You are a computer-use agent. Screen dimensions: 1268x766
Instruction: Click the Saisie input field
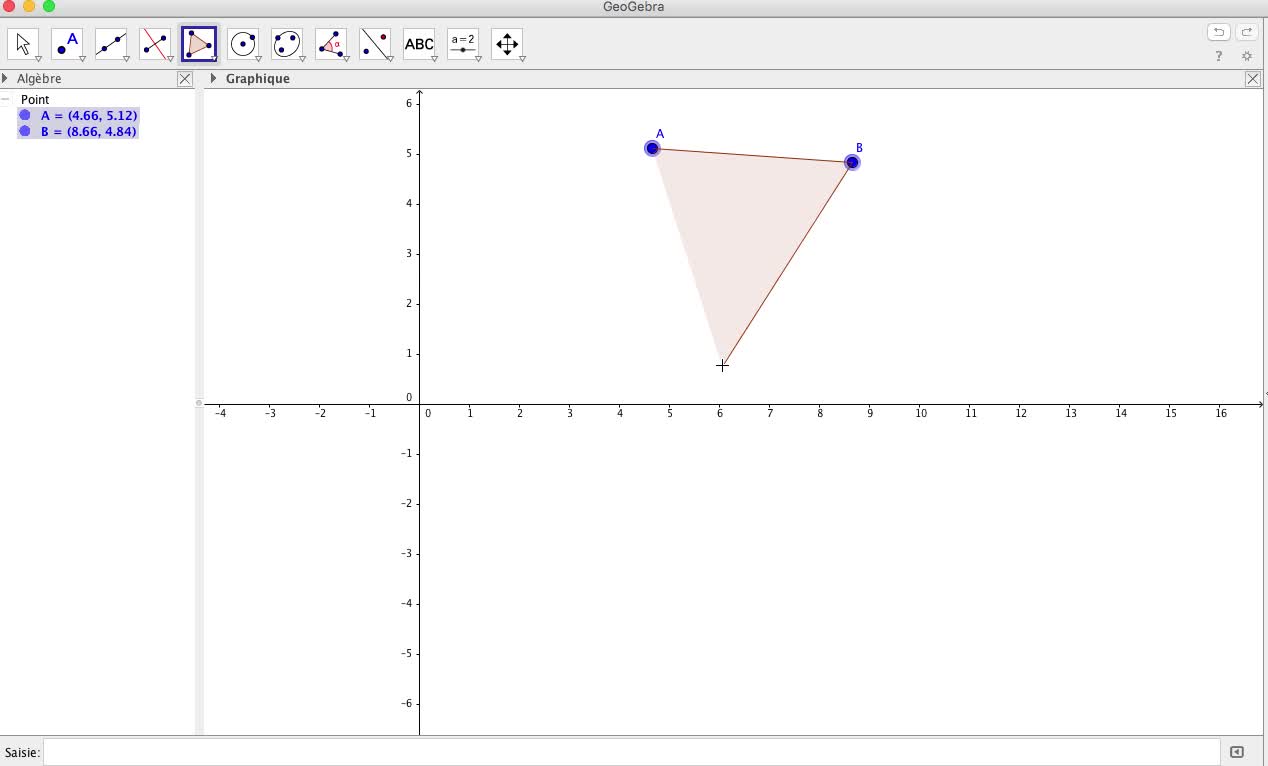pos(630,752)
